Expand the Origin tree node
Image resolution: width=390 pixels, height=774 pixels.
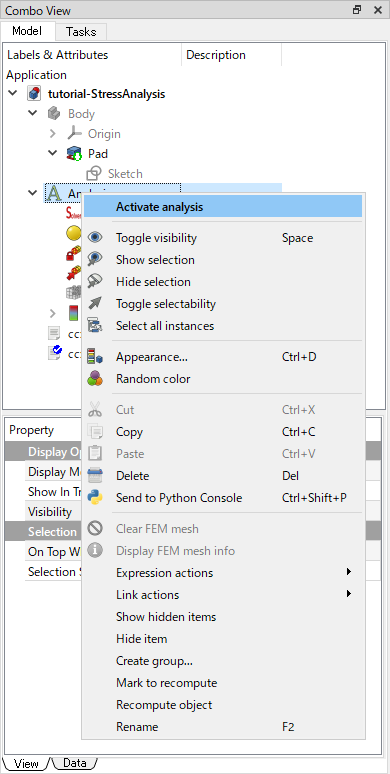tap(53, 133)
